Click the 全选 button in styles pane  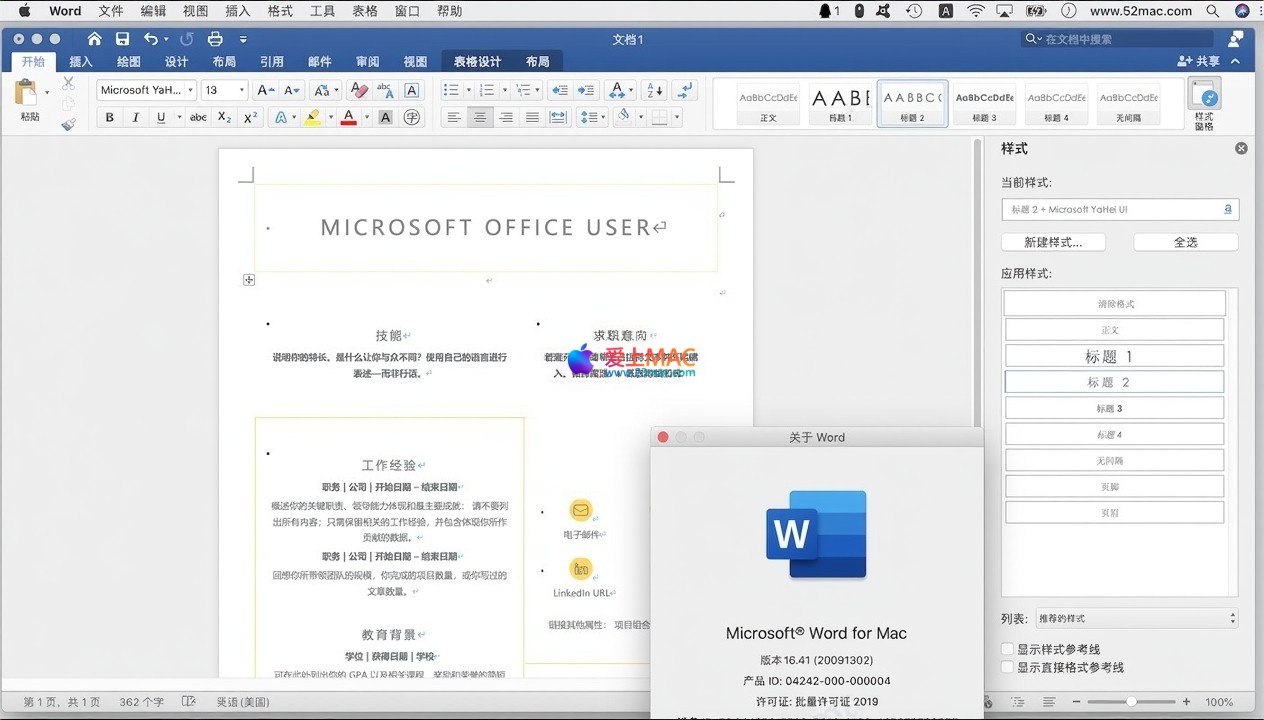click(1185, 242)
